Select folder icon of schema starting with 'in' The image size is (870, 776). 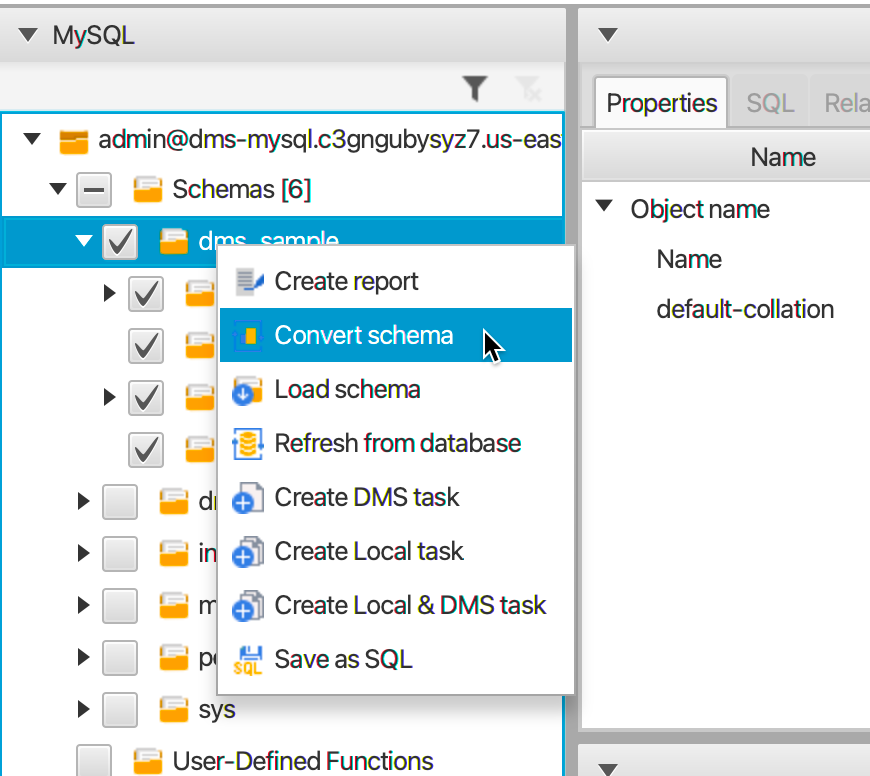(x=174, y=553)
